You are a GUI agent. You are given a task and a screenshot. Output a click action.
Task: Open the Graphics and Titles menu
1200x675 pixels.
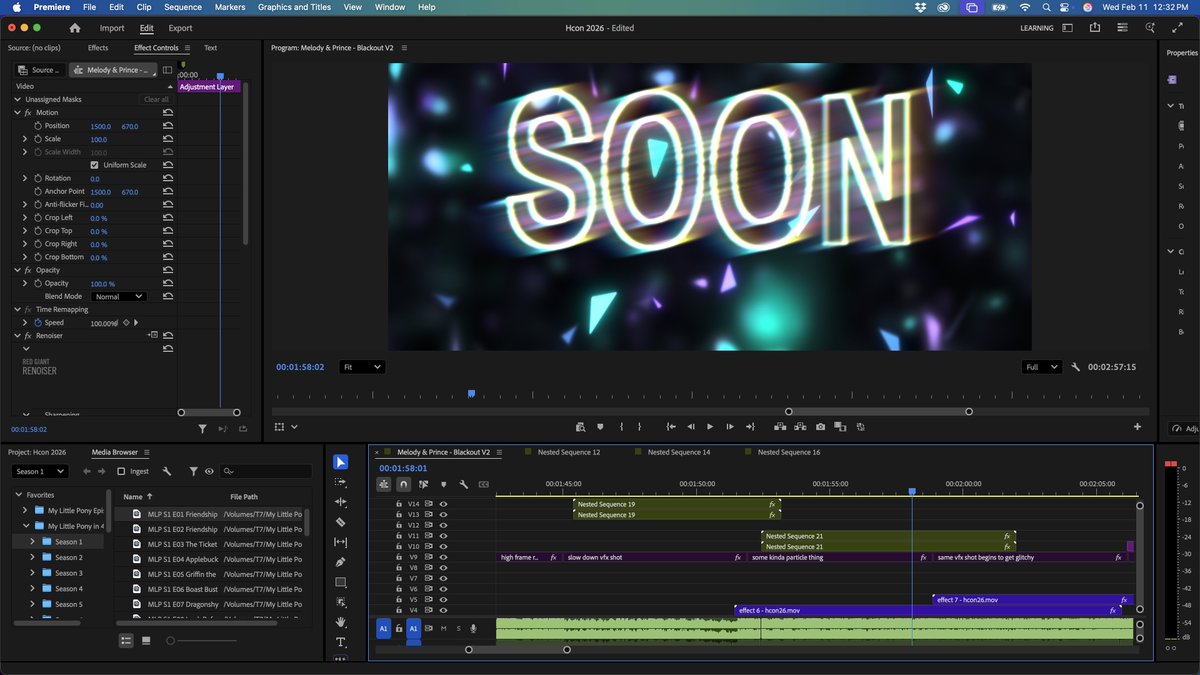(x=294, y=7)
